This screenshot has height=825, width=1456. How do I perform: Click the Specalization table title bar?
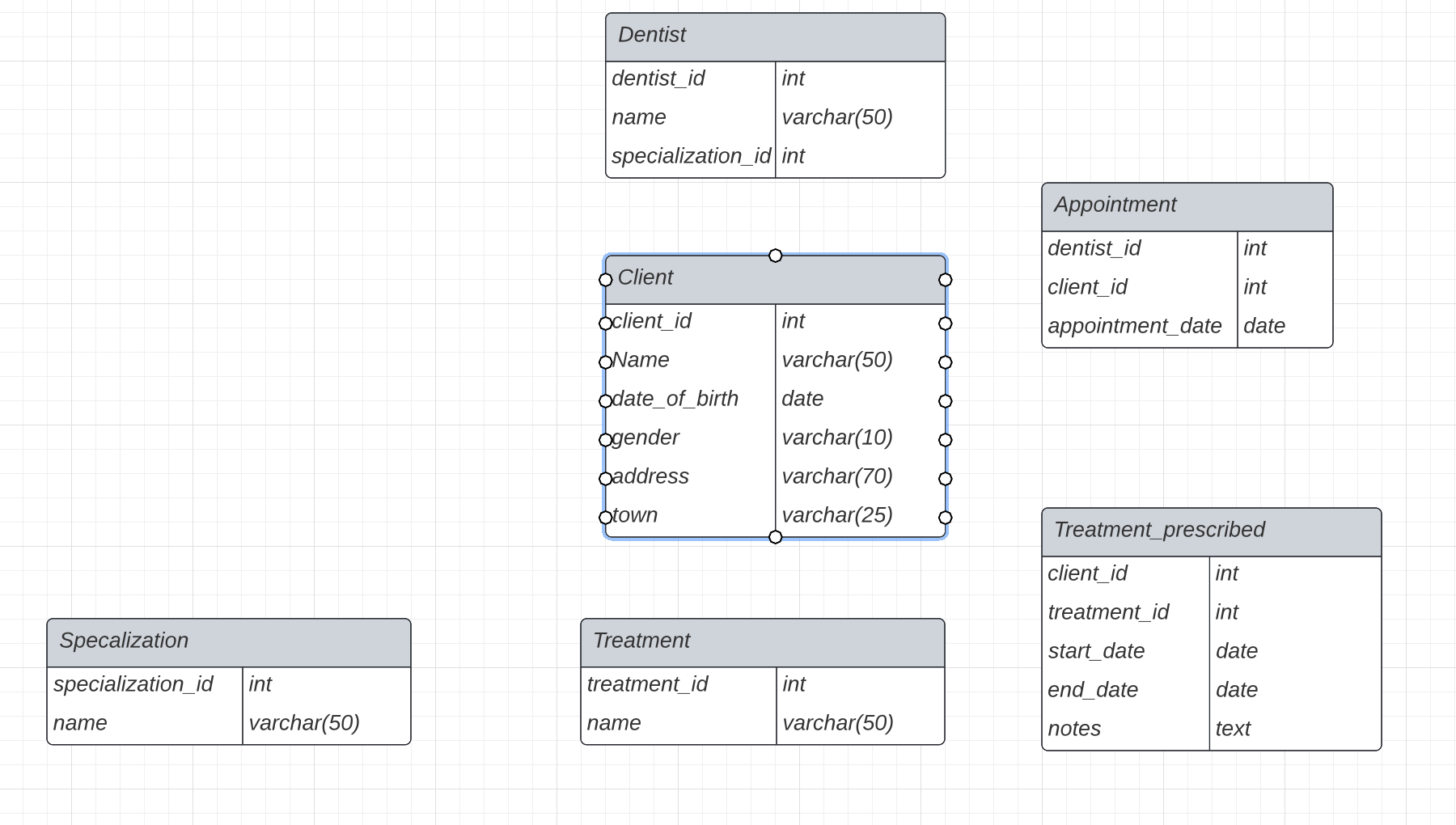[x=229, y=641]
